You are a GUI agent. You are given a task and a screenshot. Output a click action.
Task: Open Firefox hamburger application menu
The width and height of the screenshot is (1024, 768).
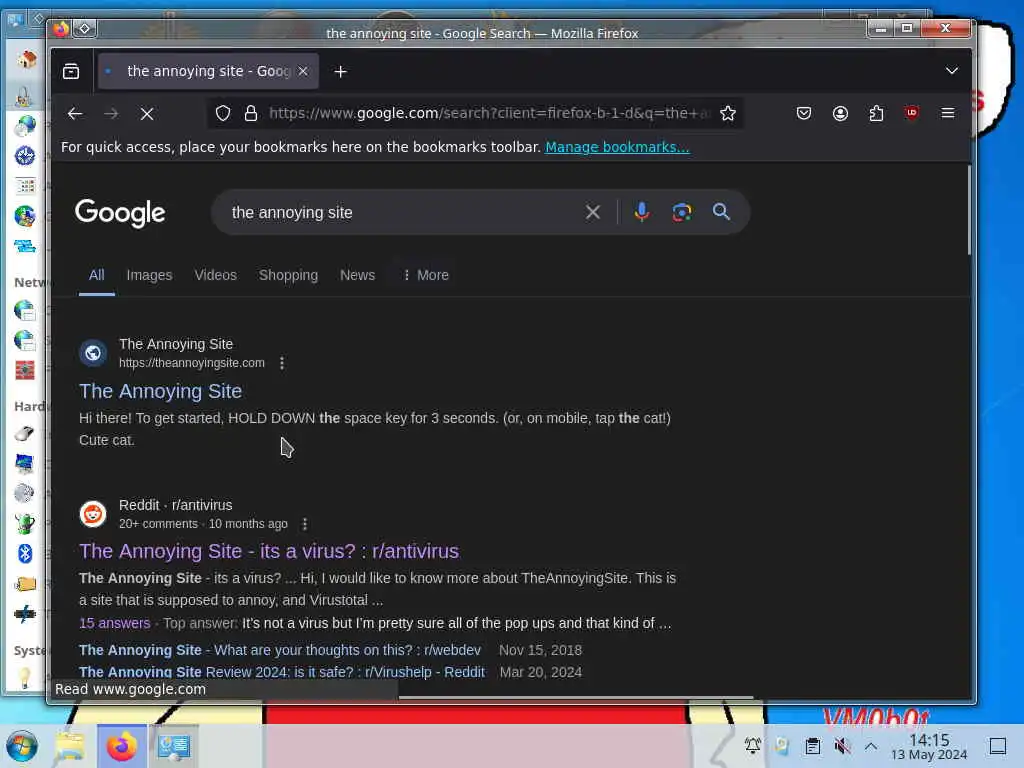[948, 113]
